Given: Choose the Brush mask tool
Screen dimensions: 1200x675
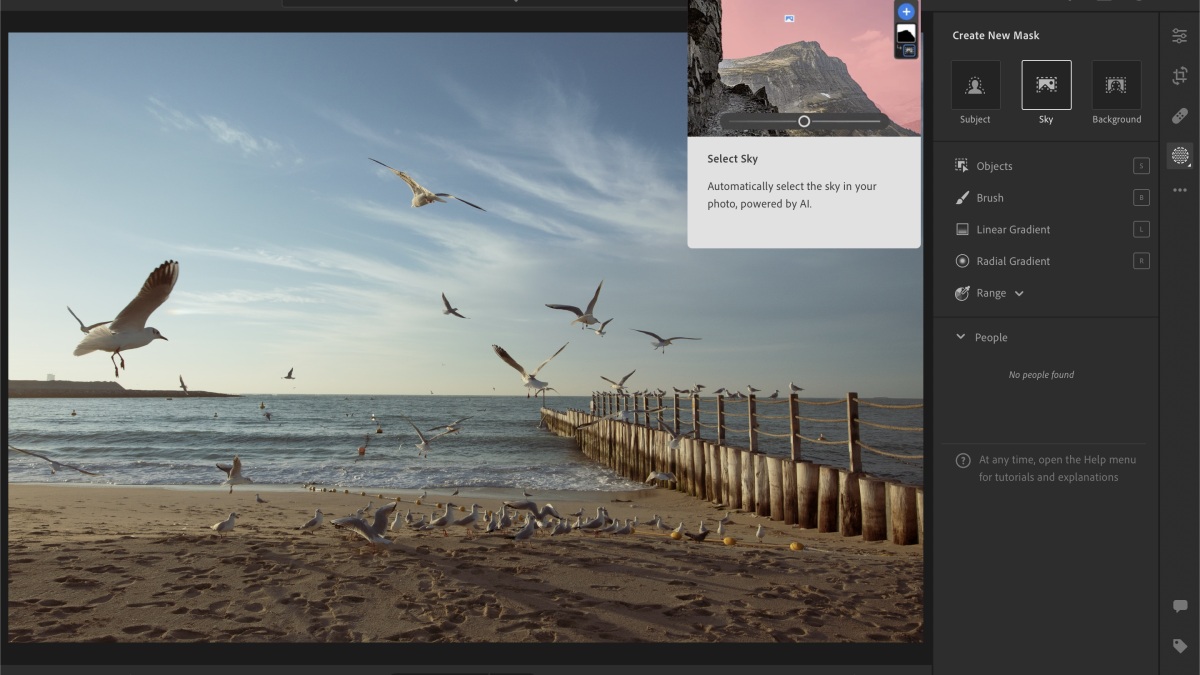Looking at the screenshot, I should pos(989,198).
